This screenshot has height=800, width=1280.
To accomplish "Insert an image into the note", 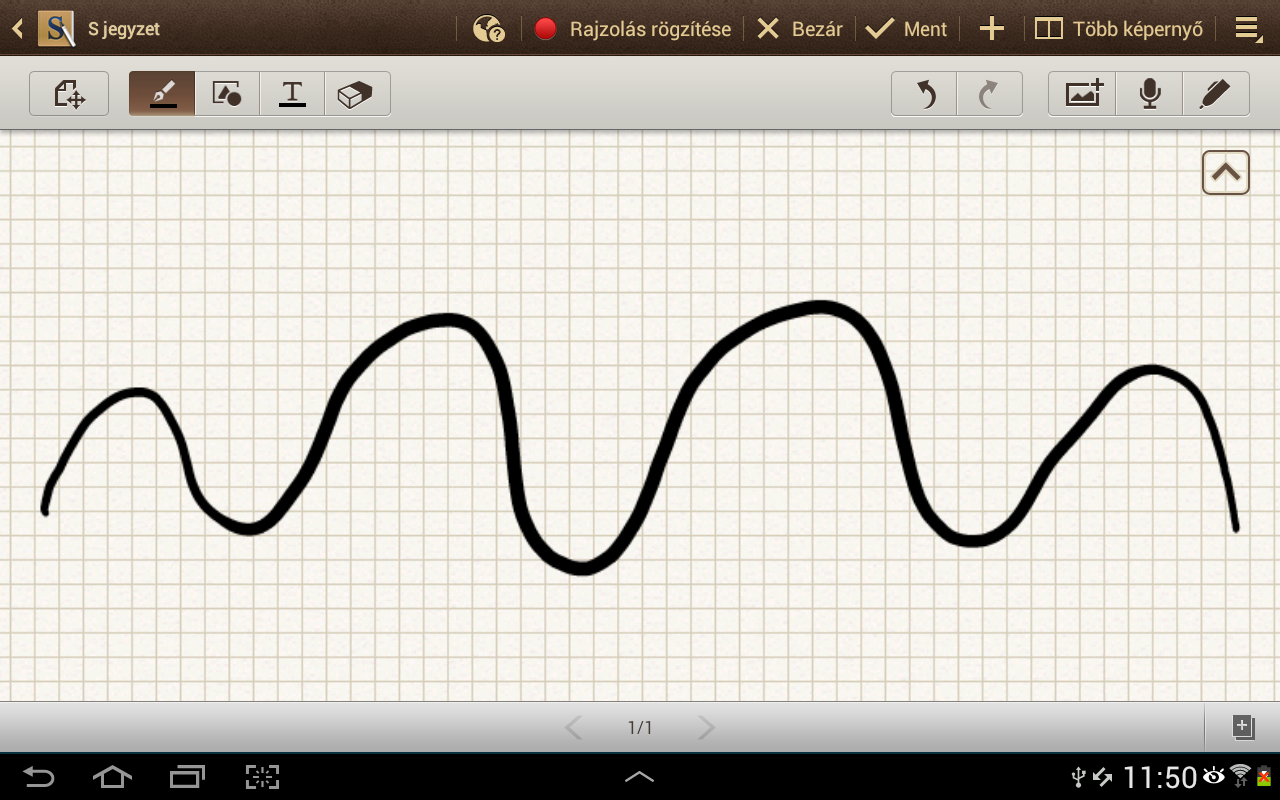I will [x=1083, y=94].
